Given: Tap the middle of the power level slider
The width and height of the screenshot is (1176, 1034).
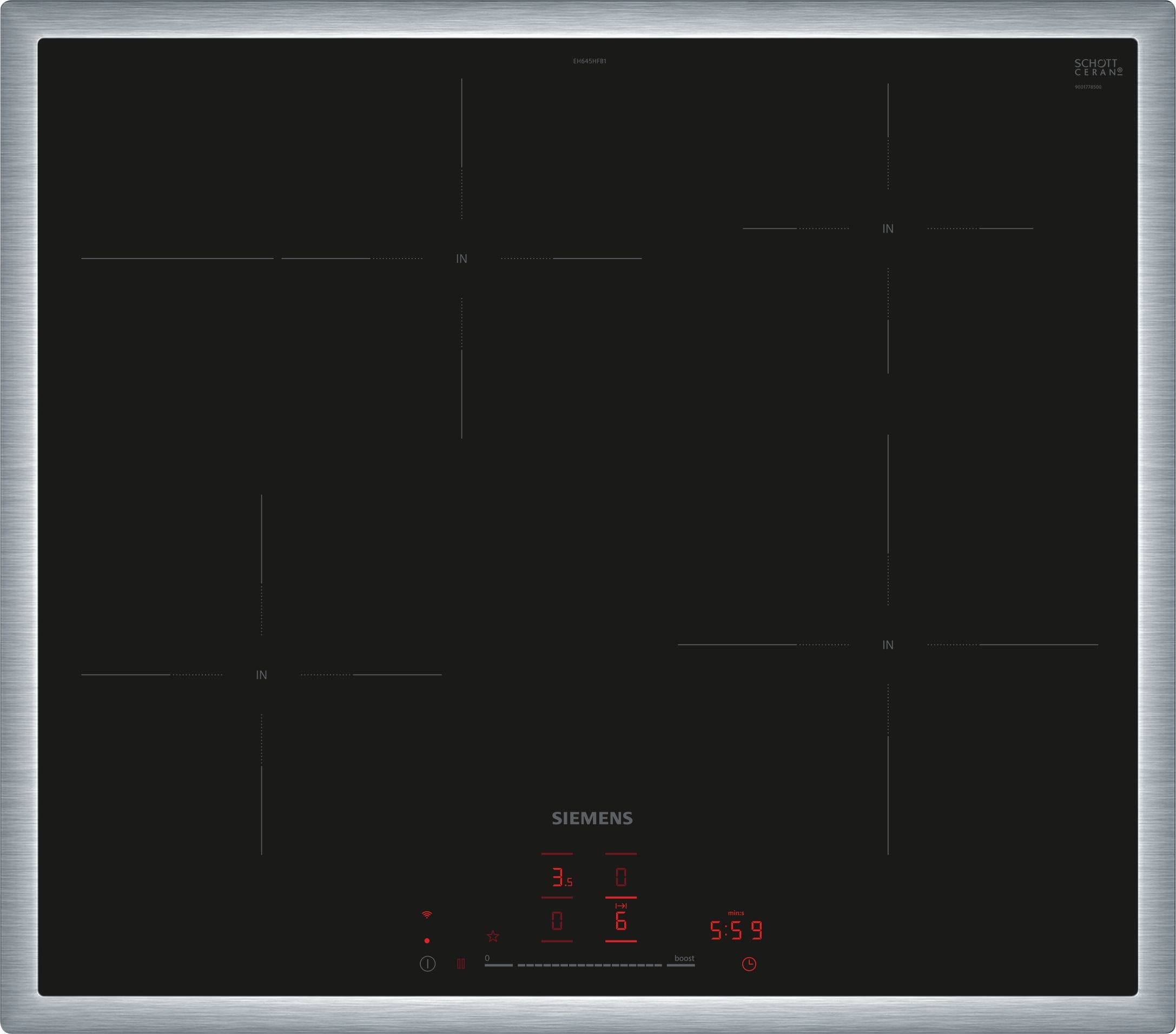Looking at the screenshot, I should pyautogui.click(x=590, y=965).
